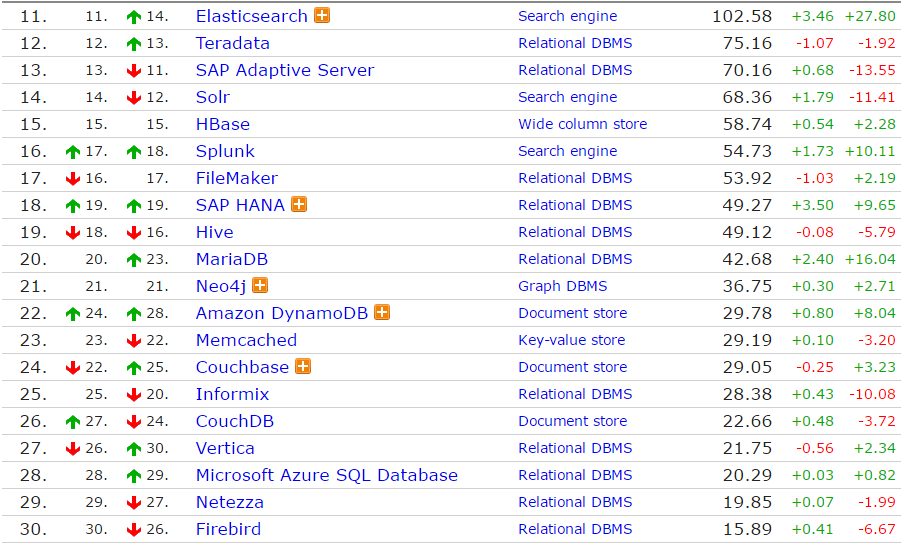Select Teradata score value 75.16

click(747, 43)
